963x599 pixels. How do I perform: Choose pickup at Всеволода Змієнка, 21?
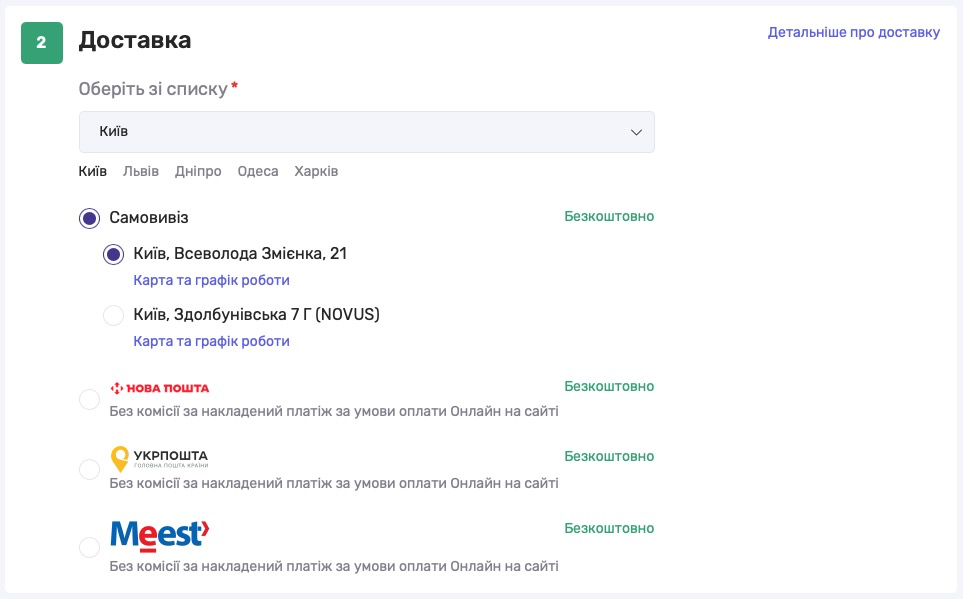click(x=114, y=254)
